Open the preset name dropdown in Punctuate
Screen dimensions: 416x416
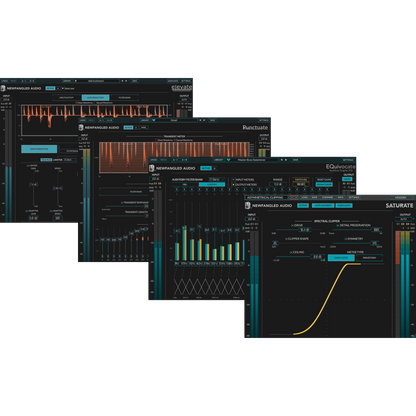click(x=175, y=120)
